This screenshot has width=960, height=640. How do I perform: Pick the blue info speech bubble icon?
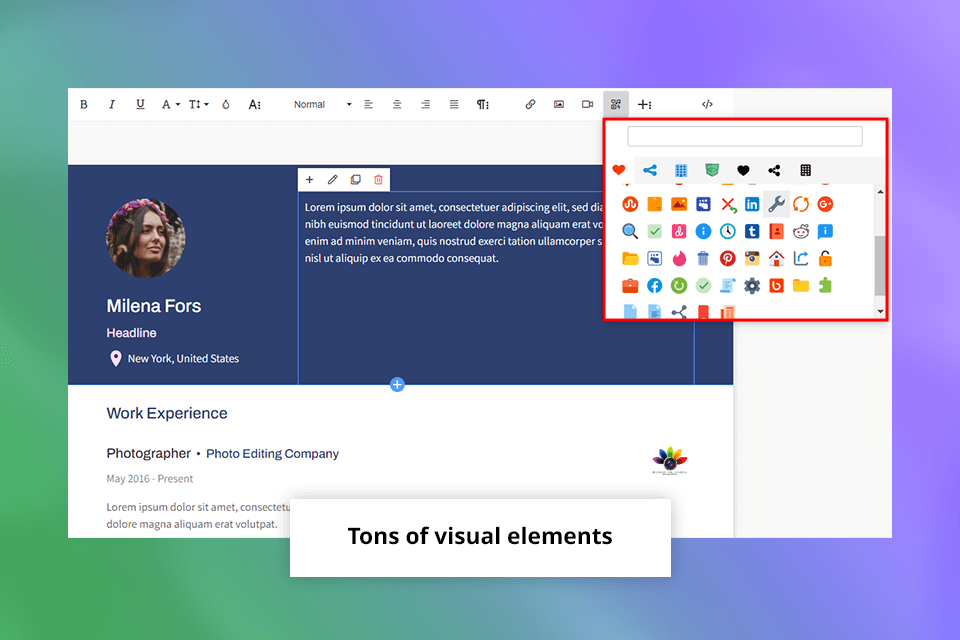tap(825, 231)
